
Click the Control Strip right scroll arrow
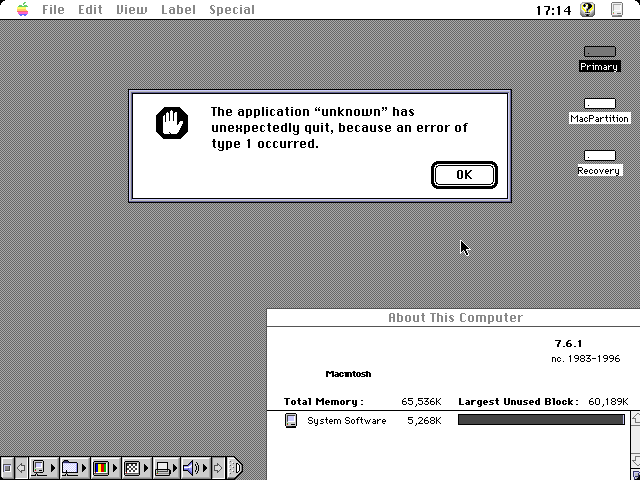coord(218,468)
